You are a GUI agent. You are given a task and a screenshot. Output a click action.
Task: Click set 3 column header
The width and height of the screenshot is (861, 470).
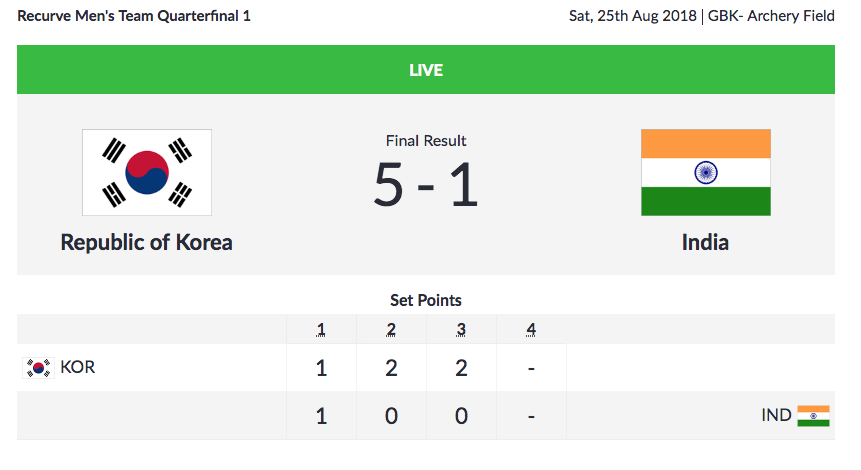pyautogui.click(x=461, y=330)
